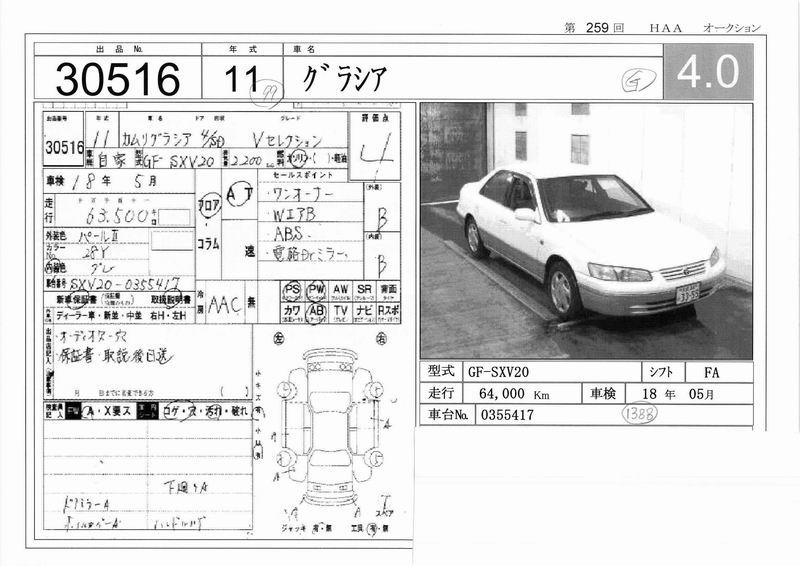The width and height of the screenshot is (800, 566).
Task: Click the カワ equipment box
Action: tap(292, 313)
